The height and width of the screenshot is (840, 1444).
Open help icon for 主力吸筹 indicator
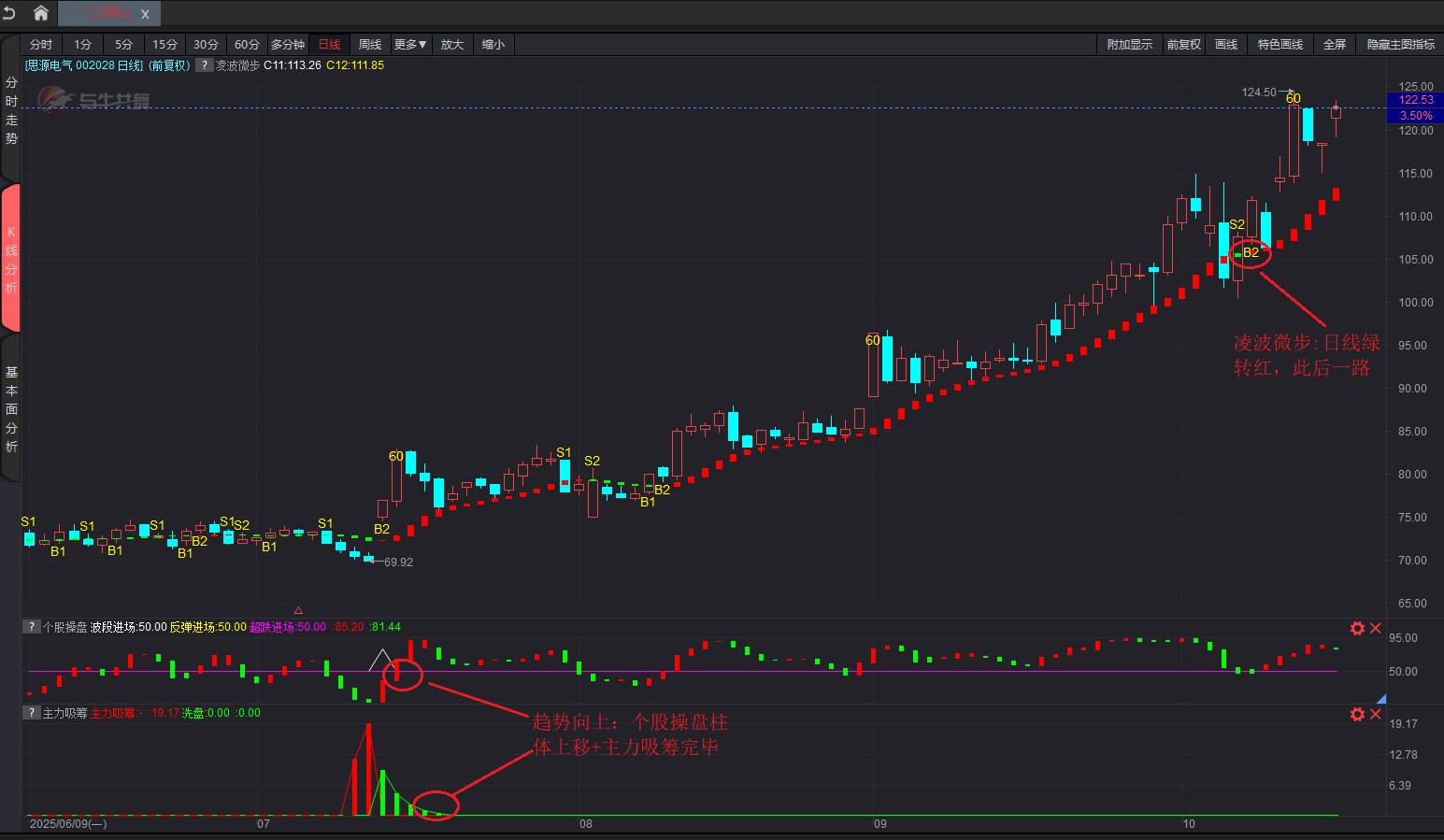click(x=32, y=713)
